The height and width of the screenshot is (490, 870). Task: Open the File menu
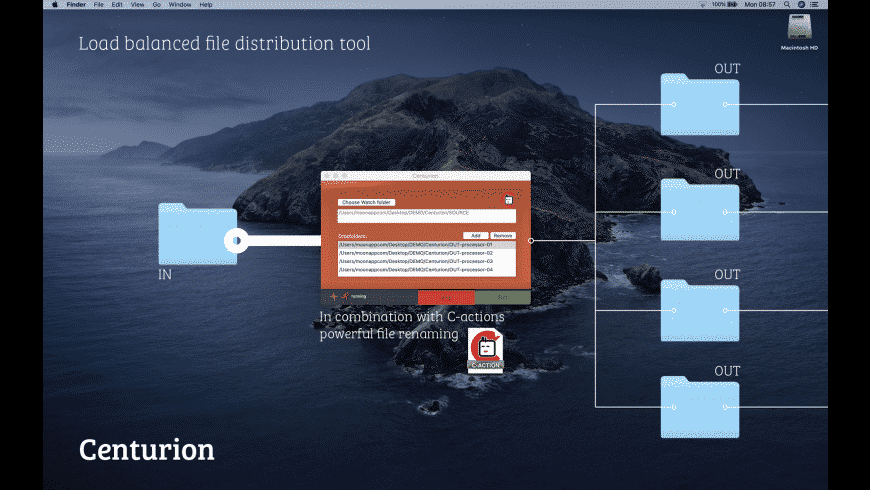(x=99, y=4)
